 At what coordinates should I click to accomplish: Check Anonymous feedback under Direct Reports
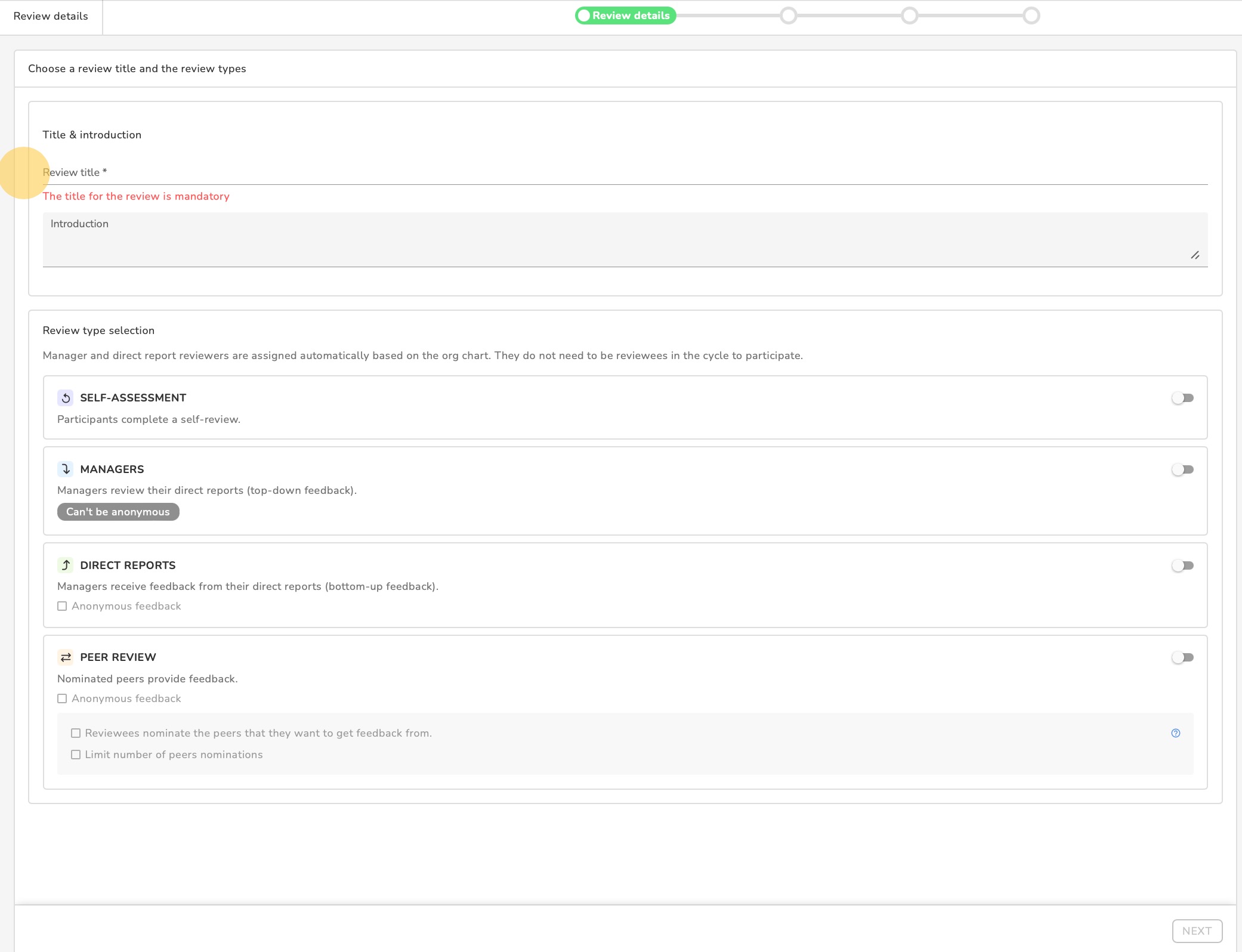(x=62, y=606)
